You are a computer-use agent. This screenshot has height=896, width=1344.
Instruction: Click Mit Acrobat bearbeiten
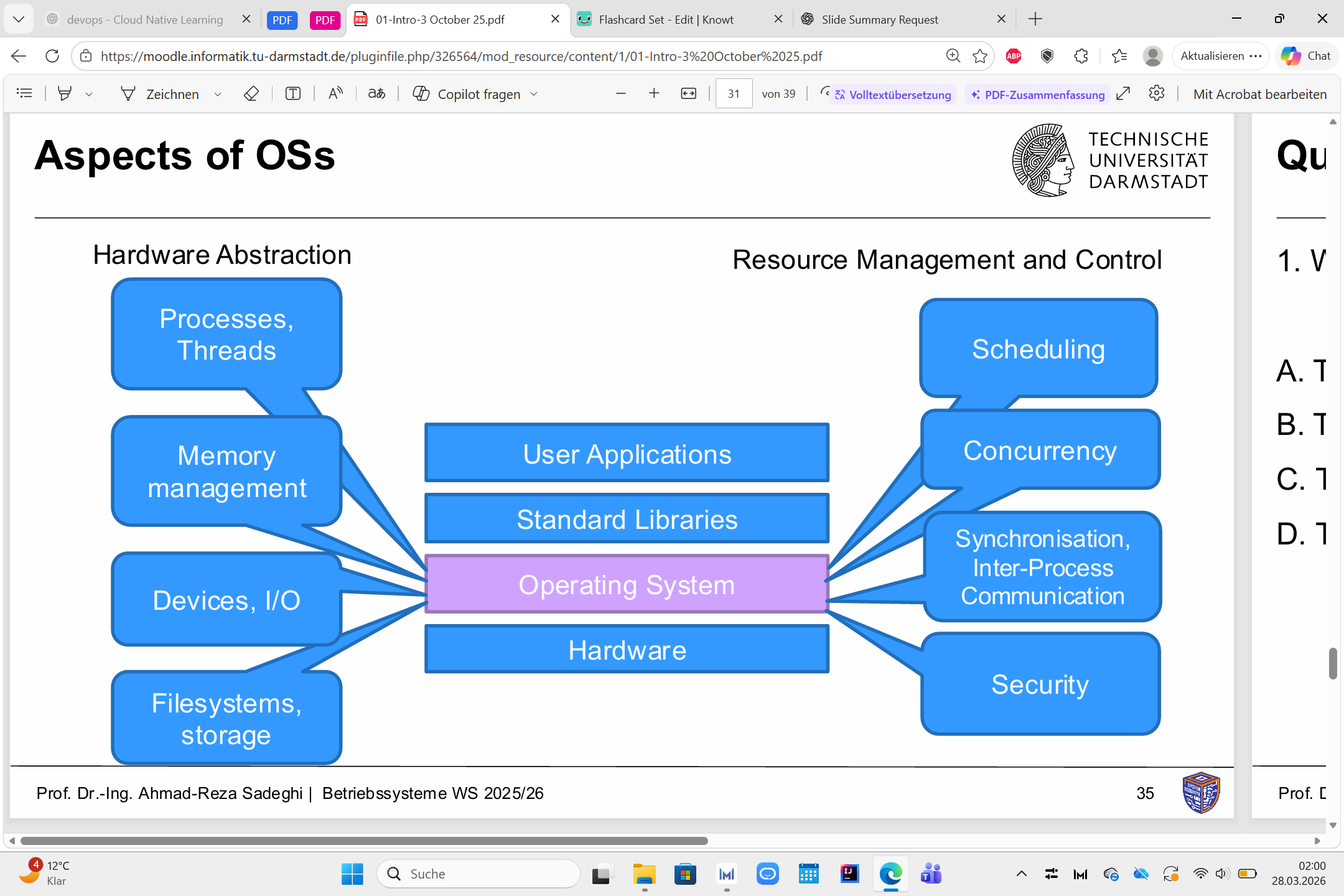(1259, 95)
